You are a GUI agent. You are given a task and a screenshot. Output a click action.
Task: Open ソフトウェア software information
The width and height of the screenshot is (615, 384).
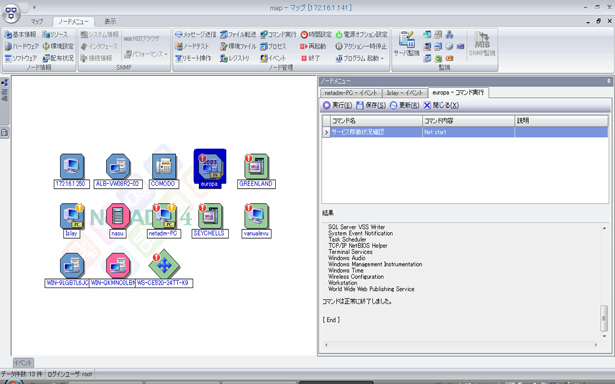click(x=21, y=58)
